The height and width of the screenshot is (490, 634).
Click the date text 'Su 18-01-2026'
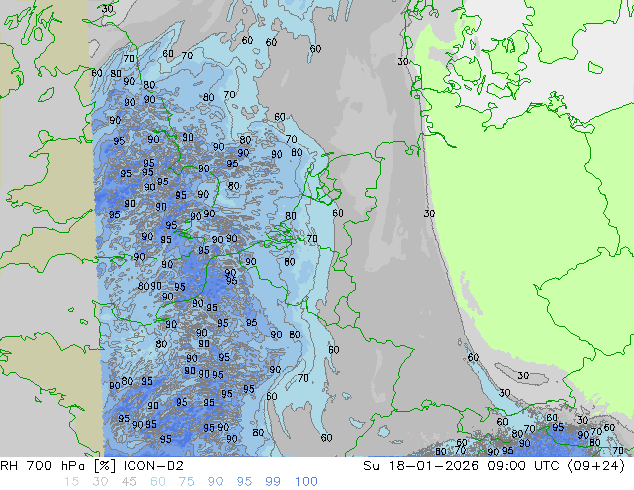coord(421,466)
